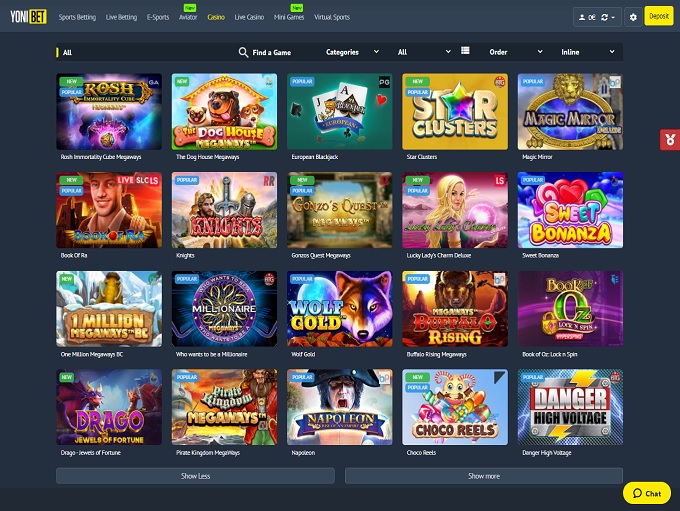
Task: Open the Order dropdown
Action: 516,52
